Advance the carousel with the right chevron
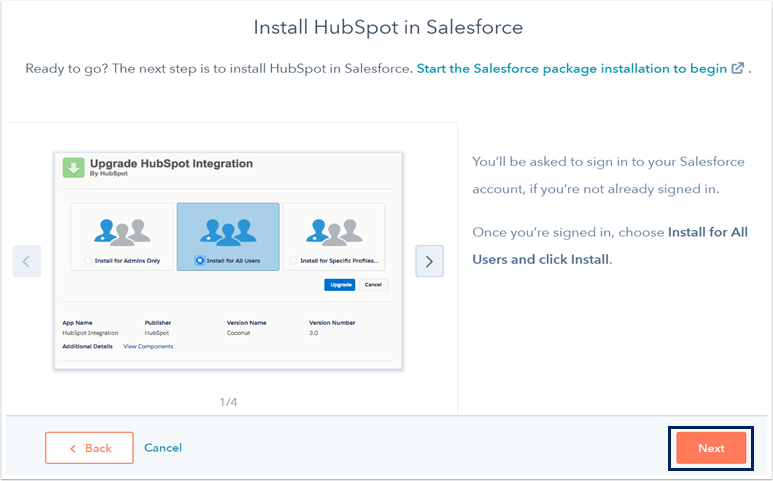773x481 pixels. 429,261
